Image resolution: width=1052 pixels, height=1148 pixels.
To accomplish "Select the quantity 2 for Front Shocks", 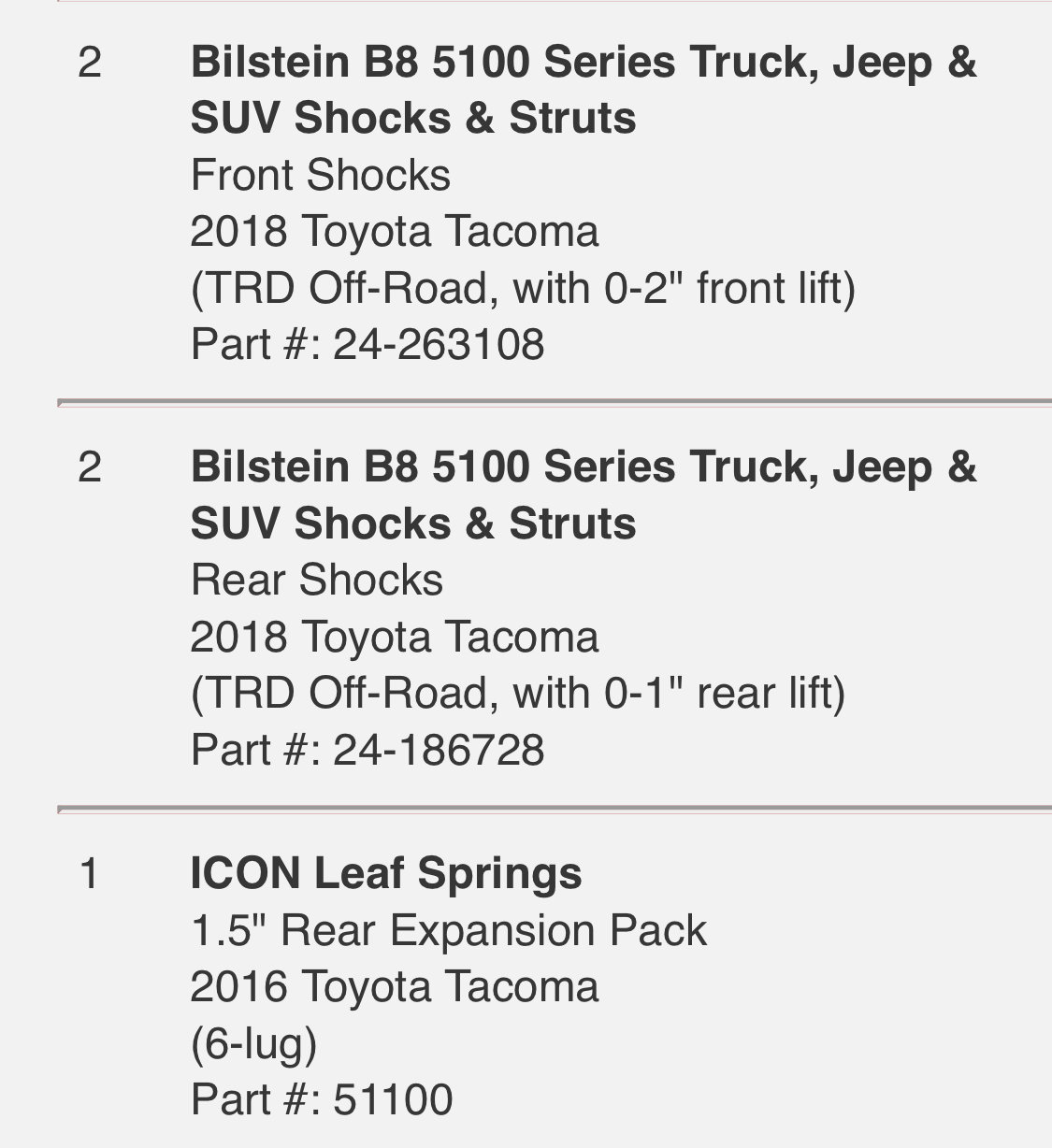I will (x=90, y=64).
